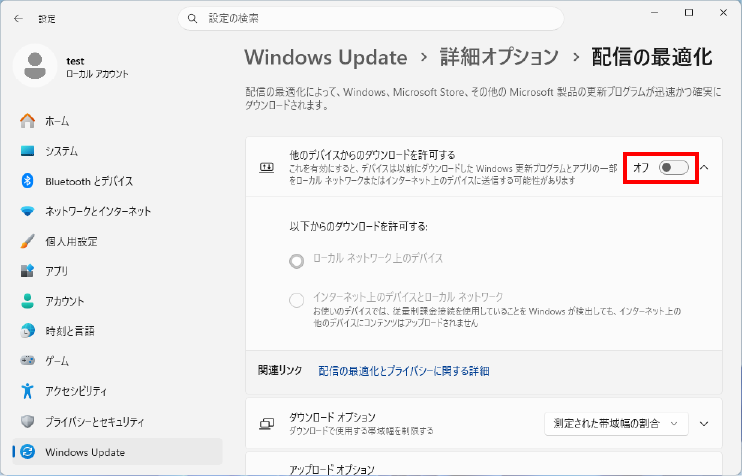
Task: Go to ゲーム settings
Action: pyautogui.click(x=117, y=361)
